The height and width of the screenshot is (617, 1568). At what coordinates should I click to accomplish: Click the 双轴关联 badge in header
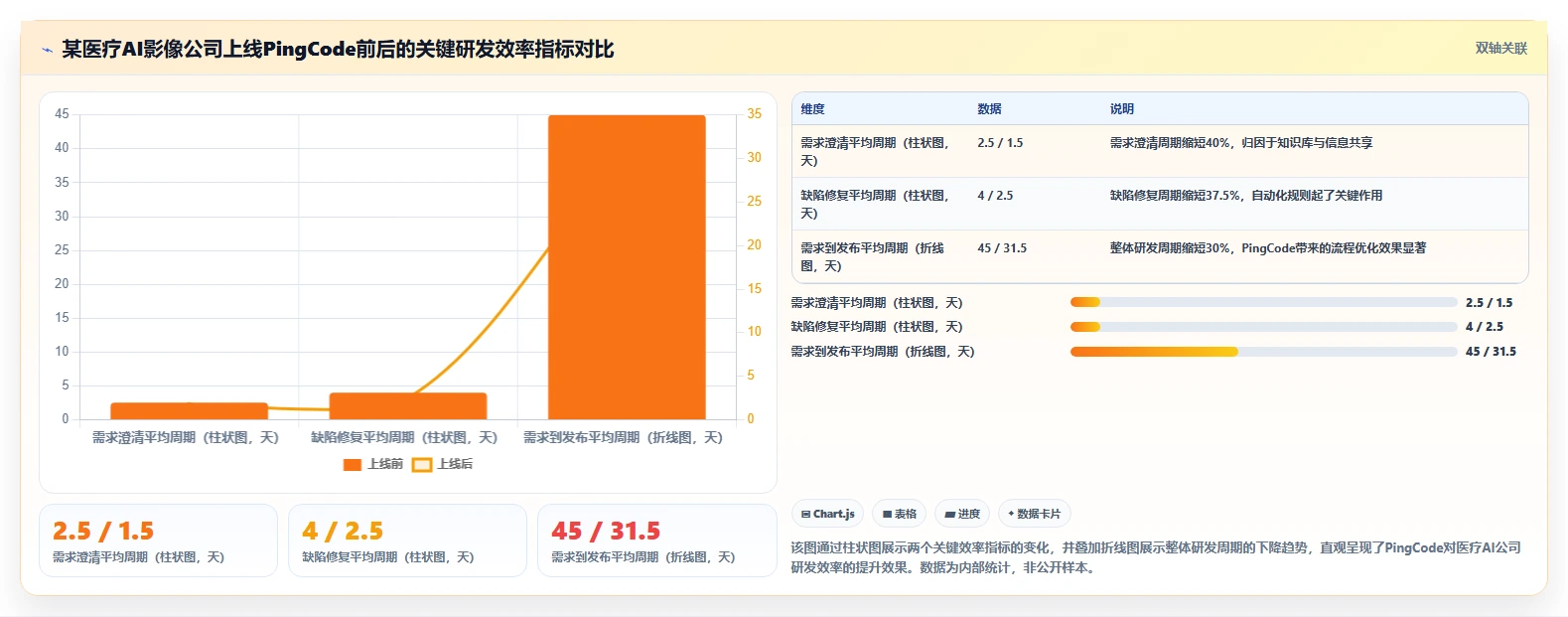pyautogui.click(x=1500, y=49)
